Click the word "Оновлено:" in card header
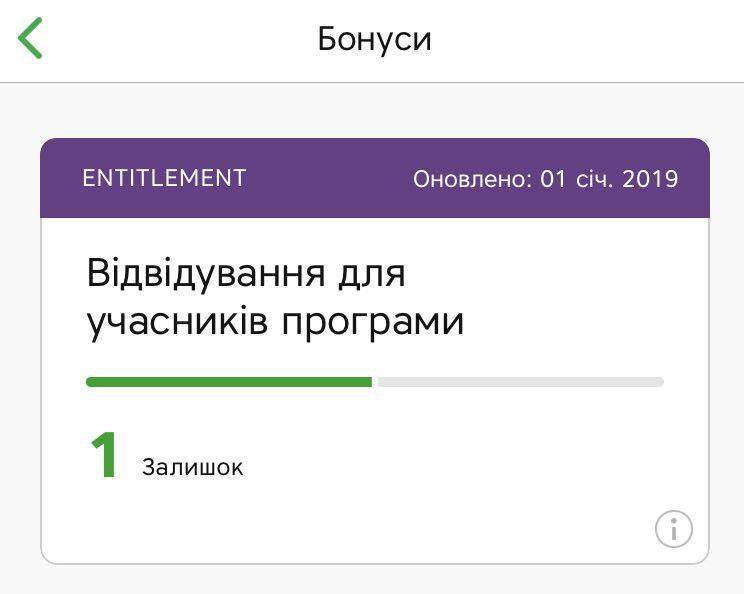The height and width of the screenshot is (594, 744). pyautogui.click(x=472, y=179)
